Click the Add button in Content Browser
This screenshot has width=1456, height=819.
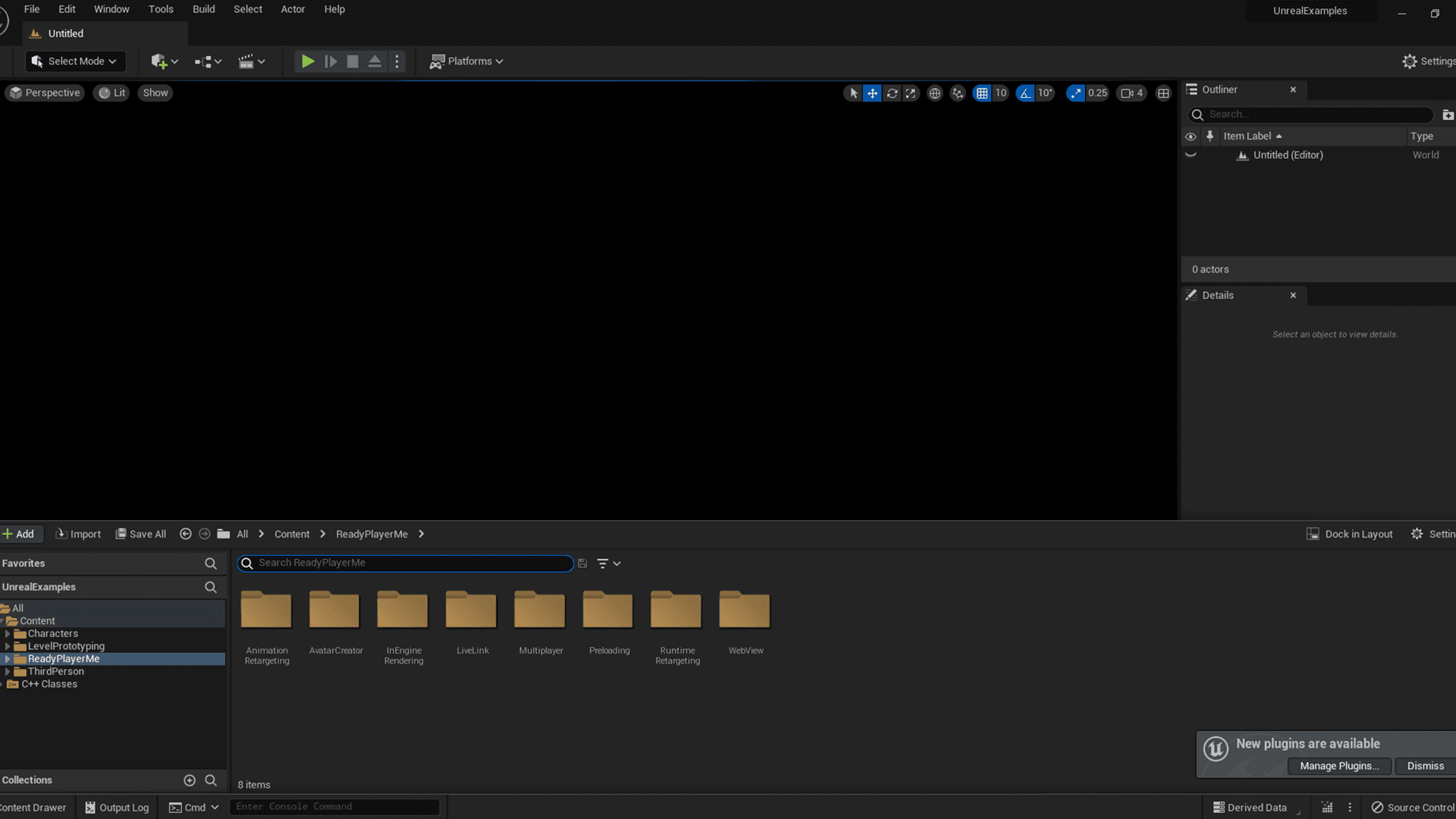click(19, 534)
